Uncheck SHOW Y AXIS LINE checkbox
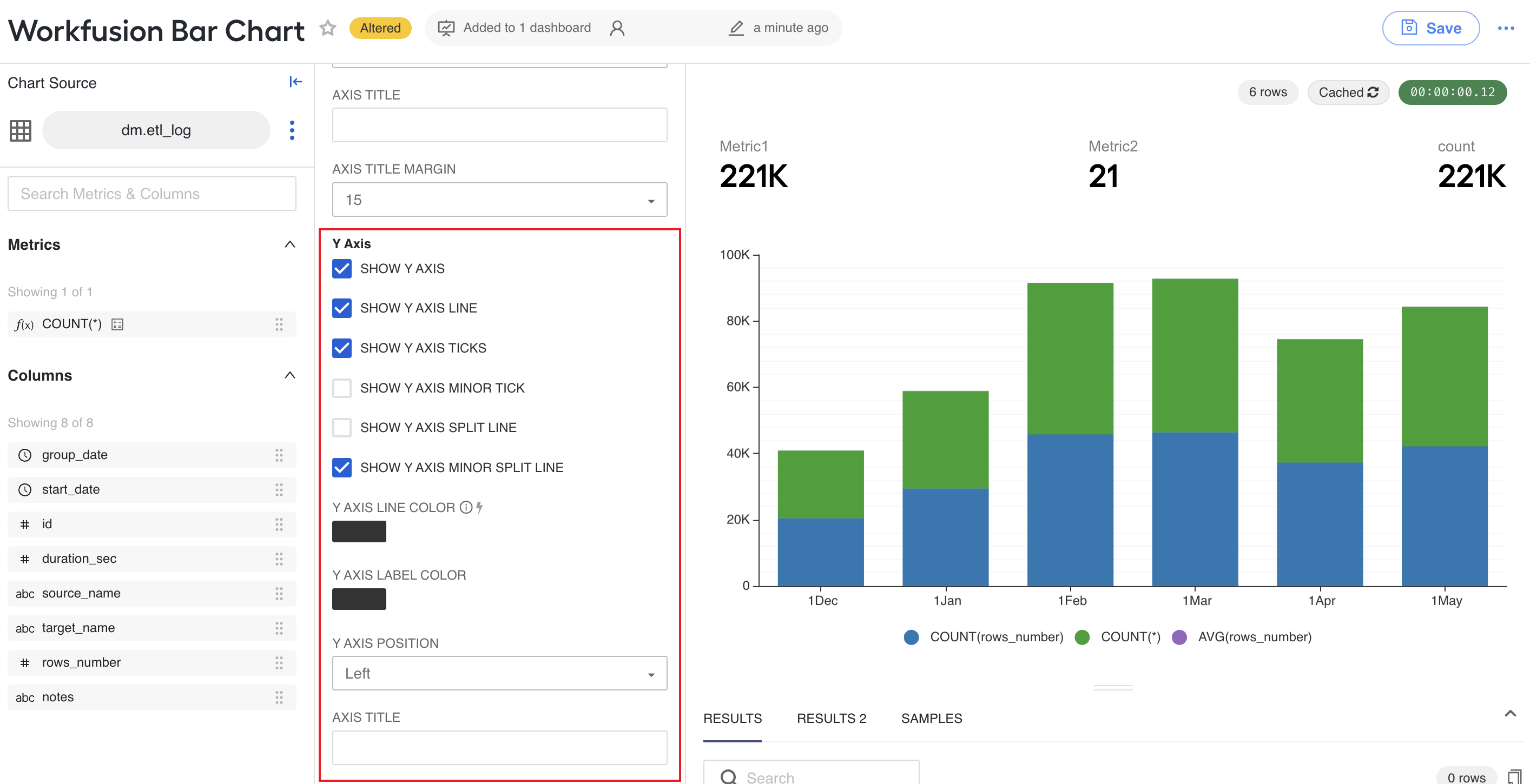 (x=341, y=308)
